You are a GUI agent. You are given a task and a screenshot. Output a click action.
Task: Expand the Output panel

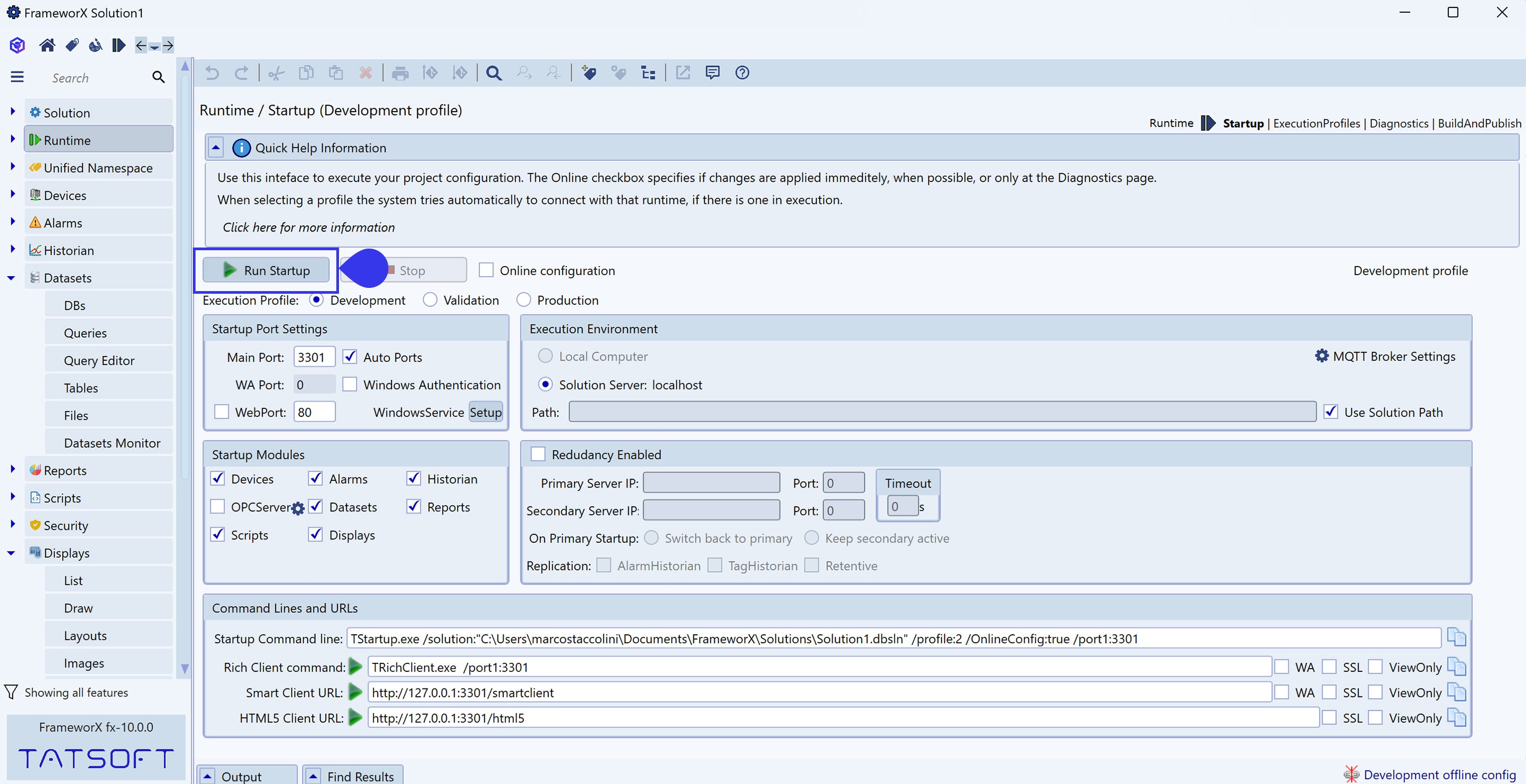(208, 776)
